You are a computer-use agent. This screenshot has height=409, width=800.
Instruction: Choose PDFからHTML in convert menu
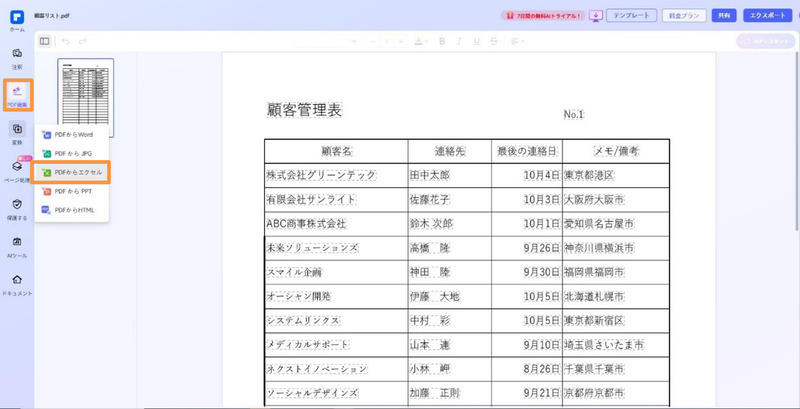(71, 210)
